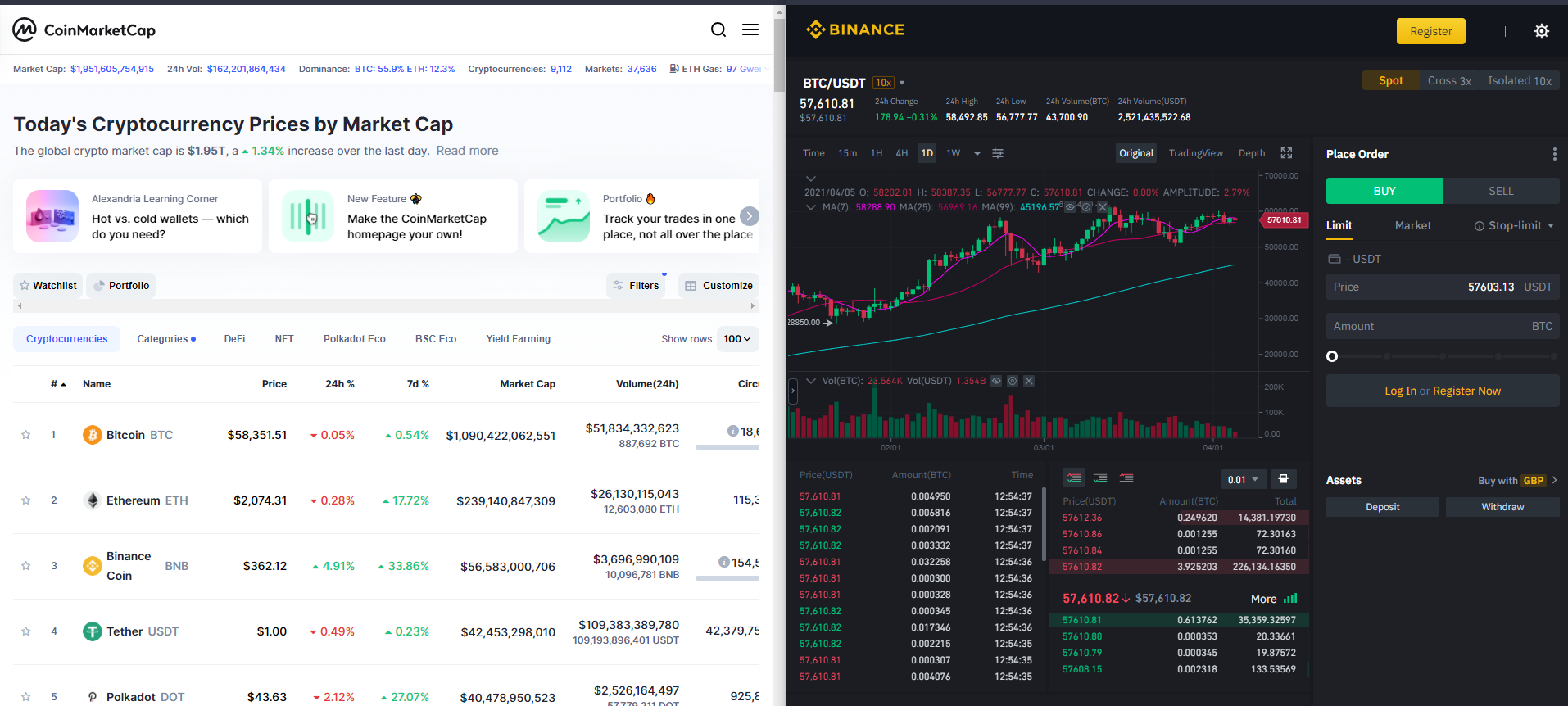Select the DeFi tab

coord(234,339)
